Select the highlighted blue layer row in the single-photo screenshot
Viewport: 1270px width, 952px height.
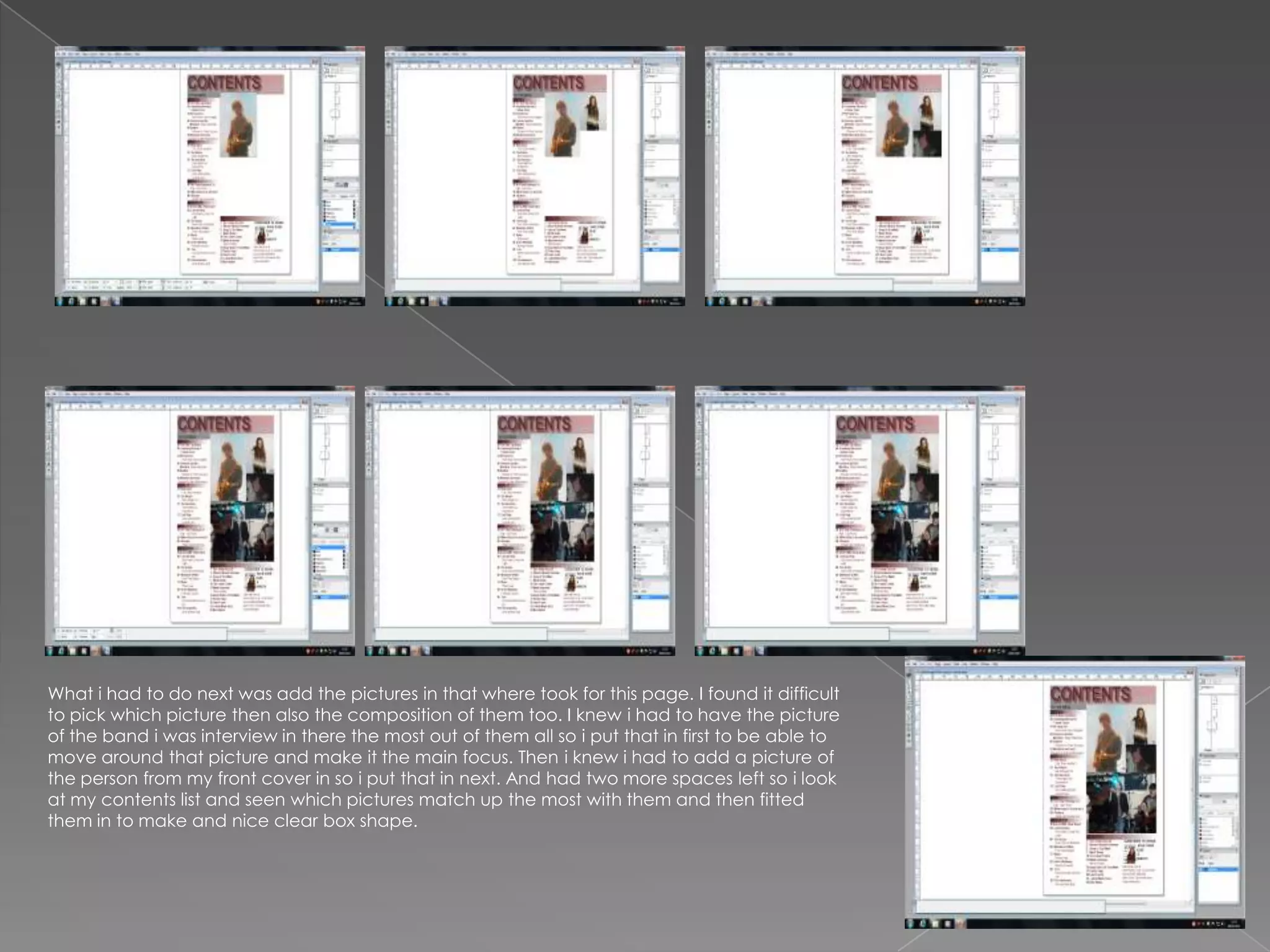(340, 224)
